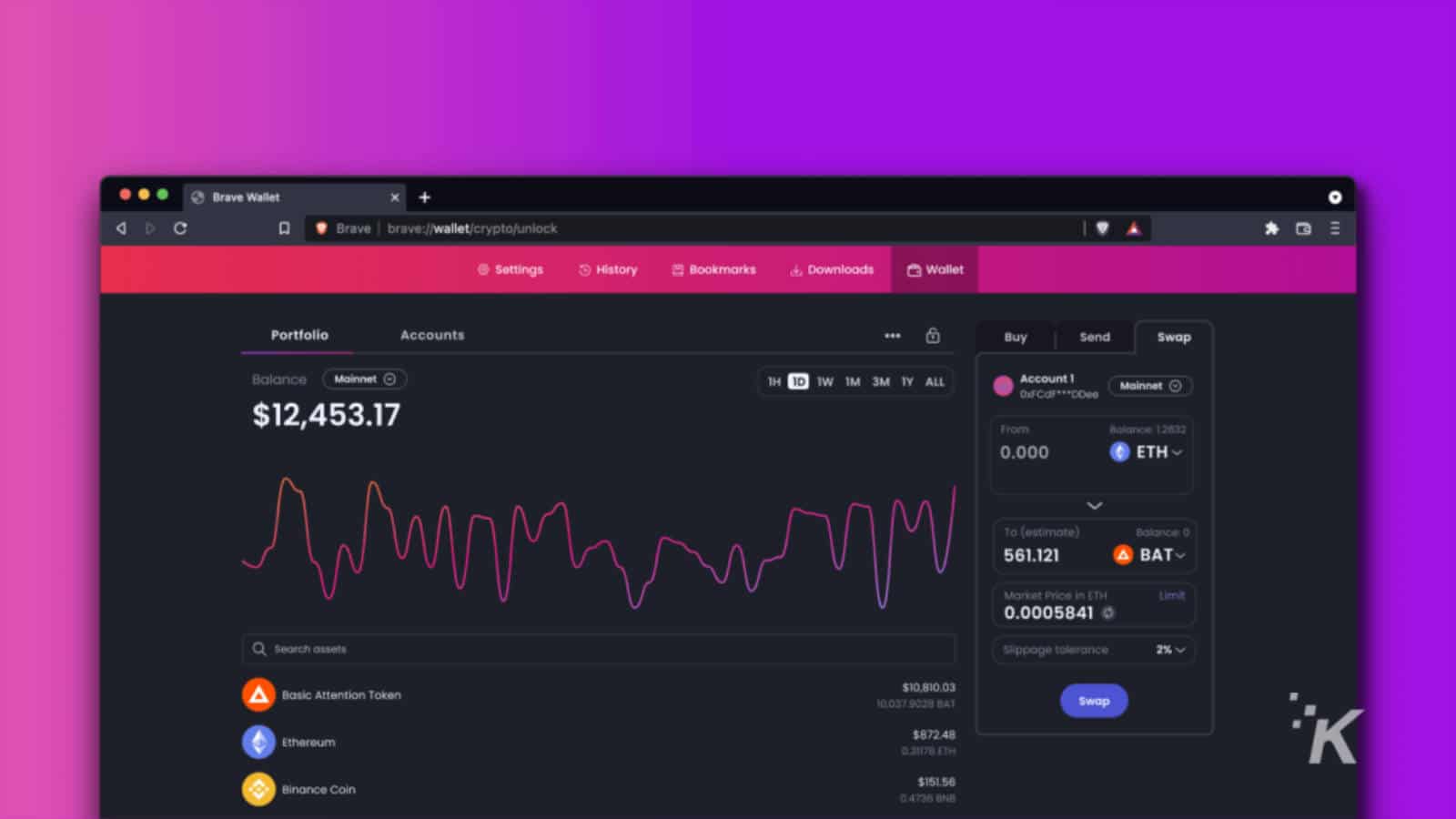Select the ALL chart range

(935, 381)
